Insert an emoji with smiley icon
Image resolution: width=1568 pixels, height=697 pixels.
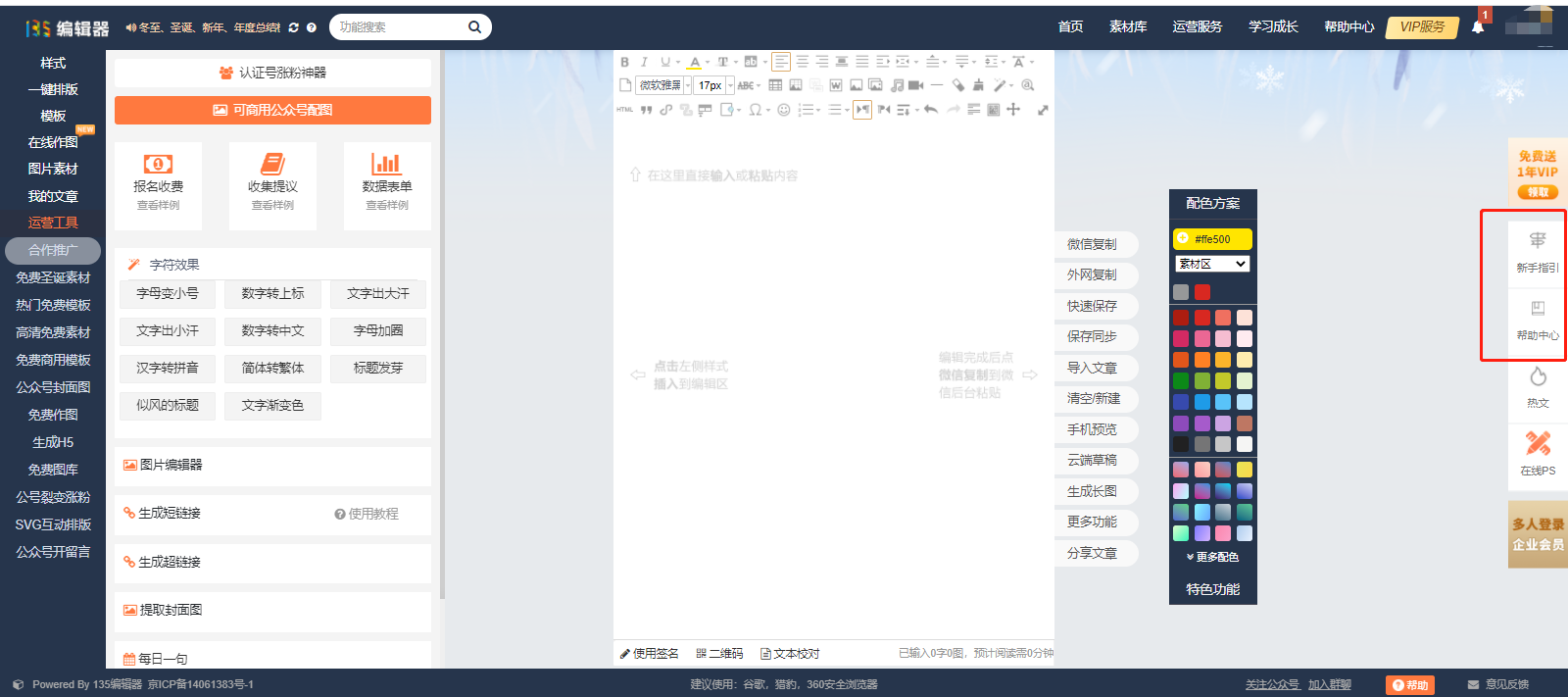pyautogui.click(x=784, y=110)
